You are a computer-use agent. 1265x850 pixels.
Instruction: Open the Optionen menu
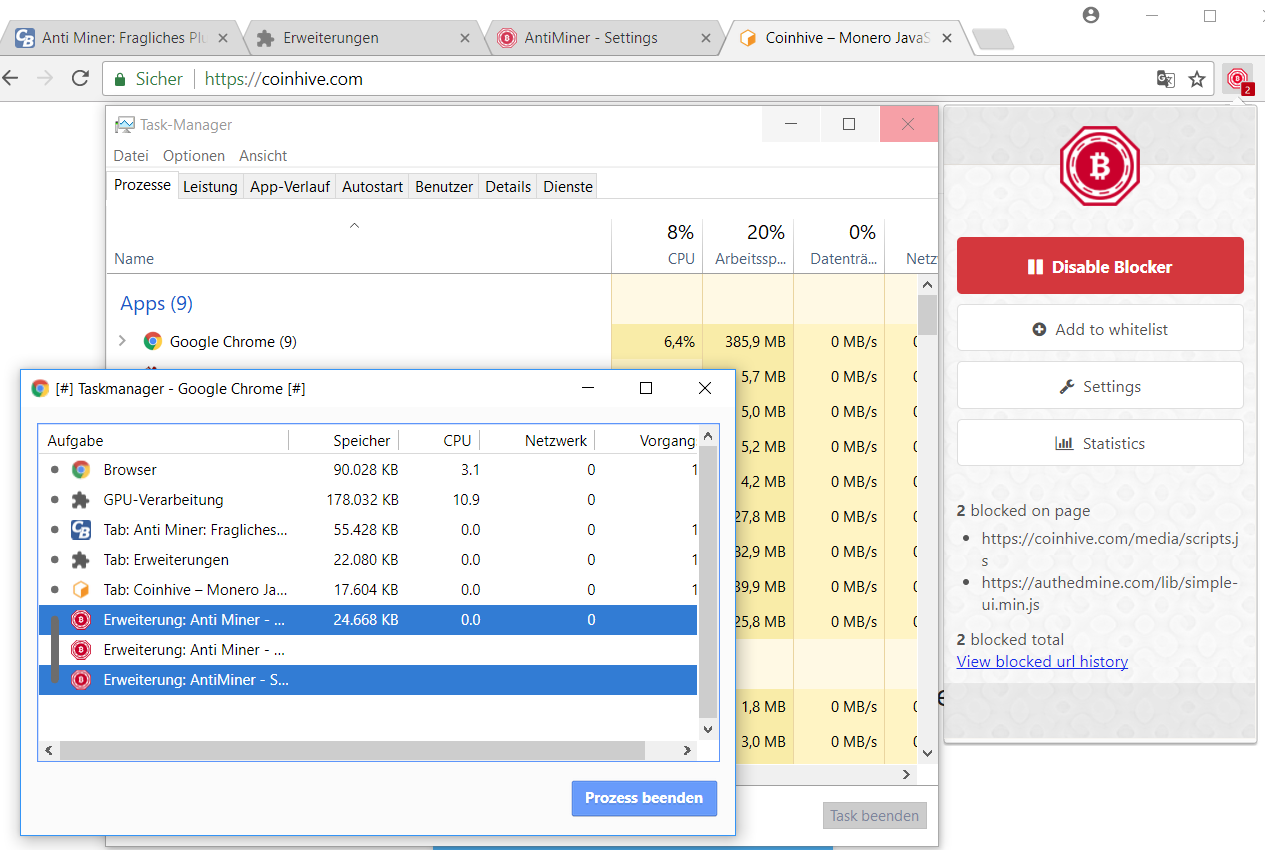tap(194, 156)
